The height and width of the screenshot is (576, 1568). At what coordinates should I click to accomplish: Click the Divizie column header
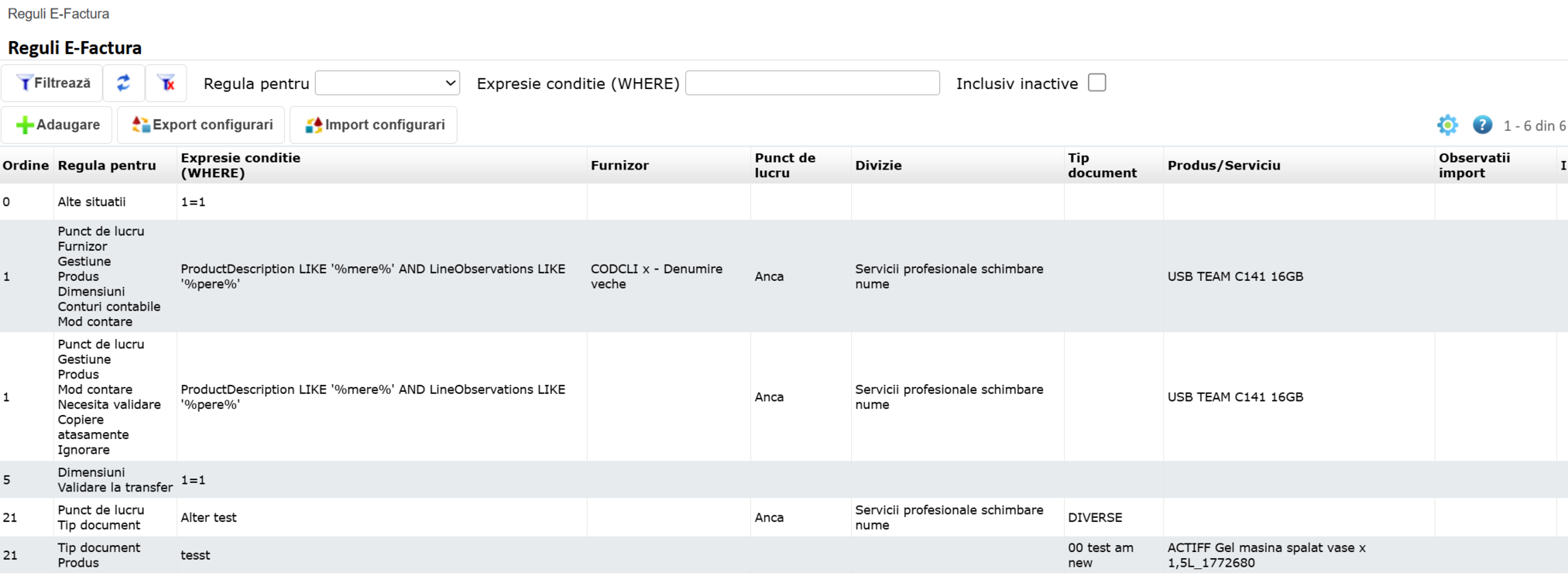[x=878, y=166]
